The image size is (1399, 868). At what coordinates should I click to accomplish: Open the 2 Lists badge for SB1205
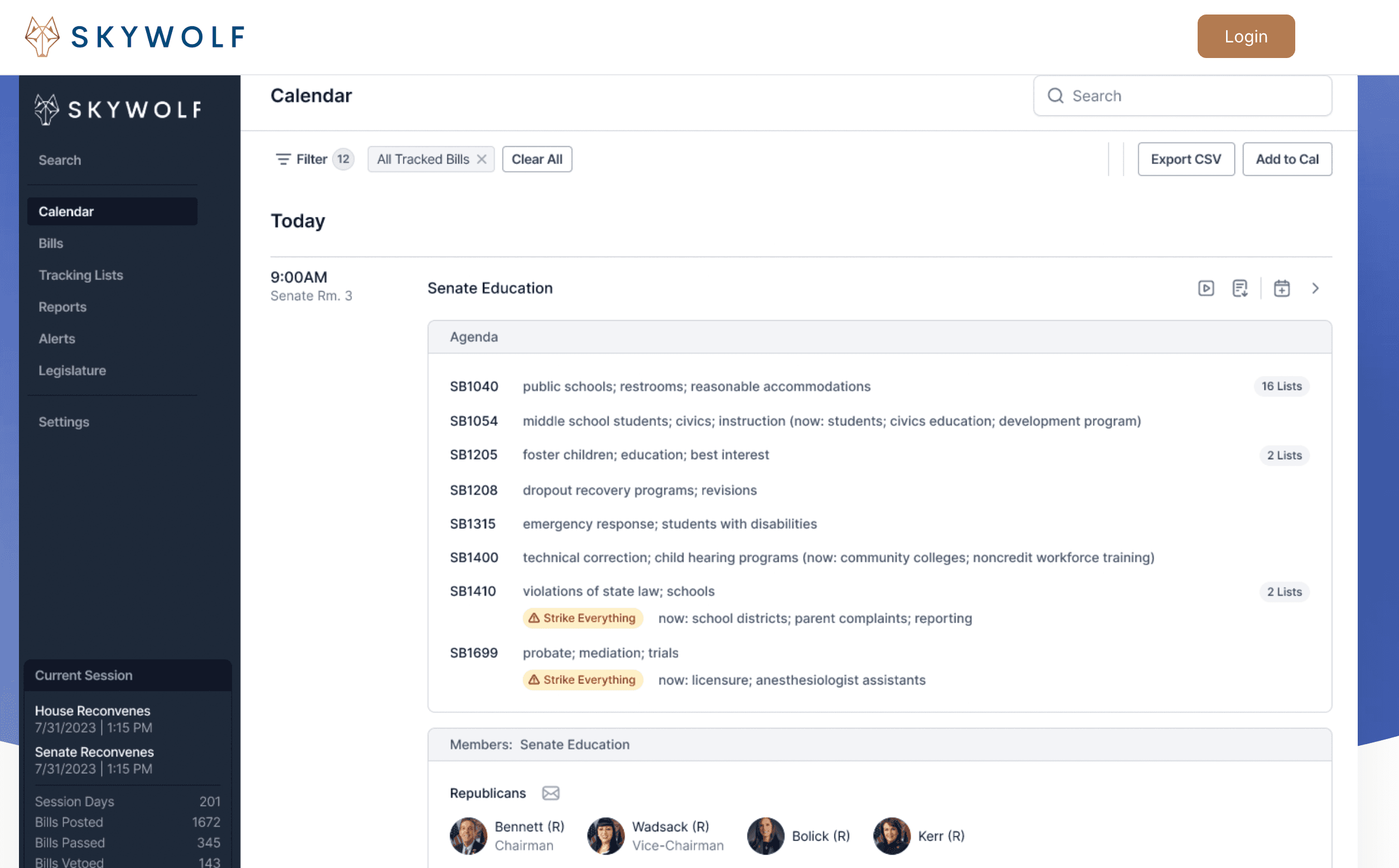click(1284, 455)
